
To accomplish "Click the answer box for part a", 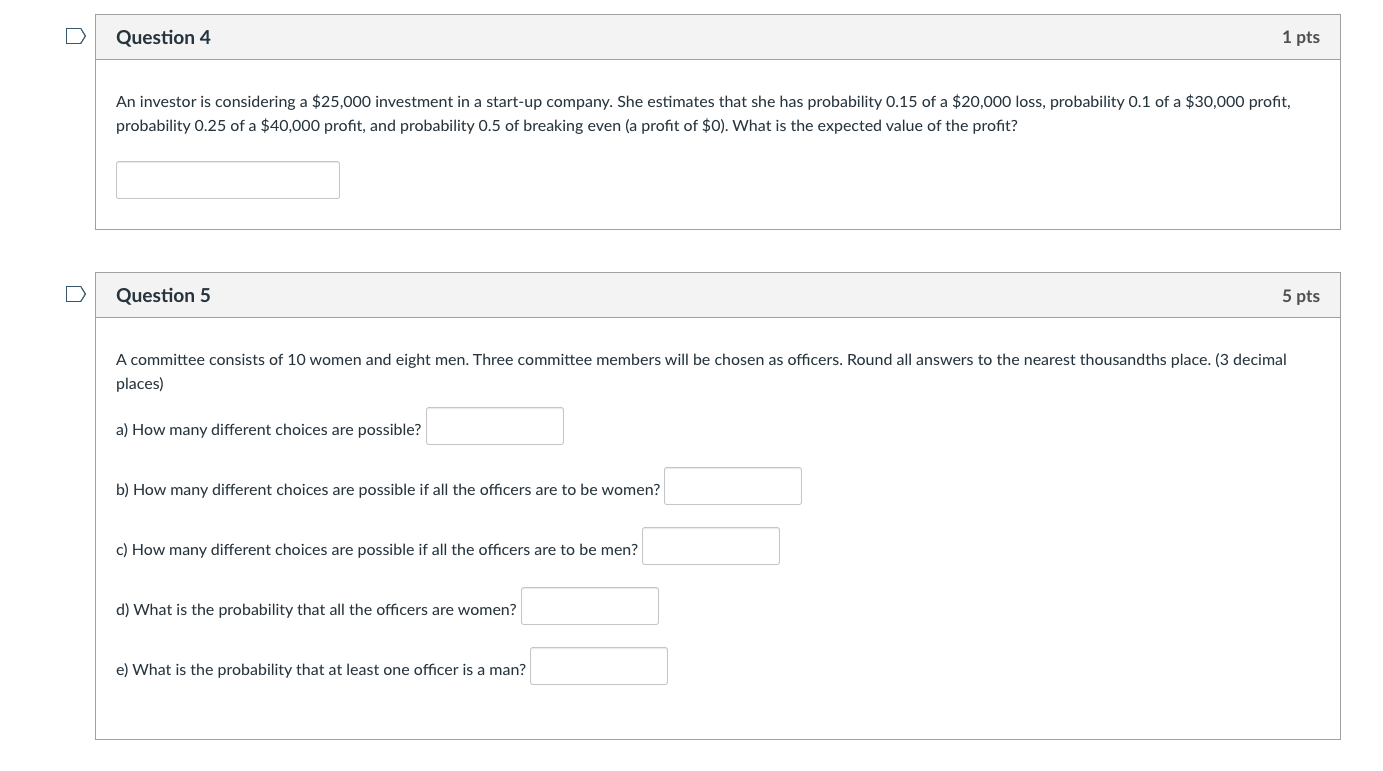I will click(494, 425).
